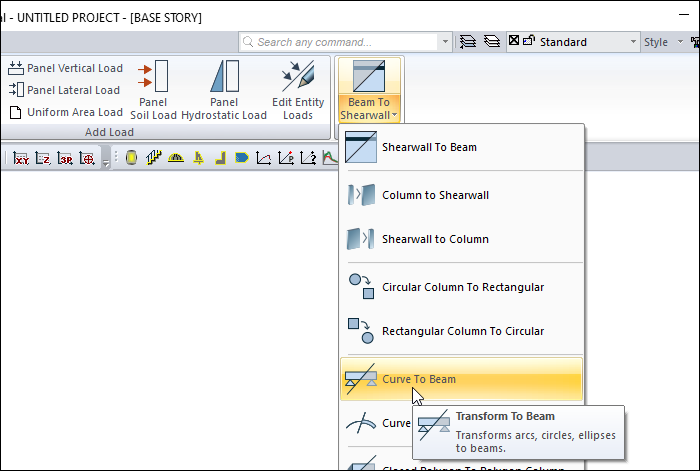Choose Shearwall To Beam from the menu

coord(461,147)
